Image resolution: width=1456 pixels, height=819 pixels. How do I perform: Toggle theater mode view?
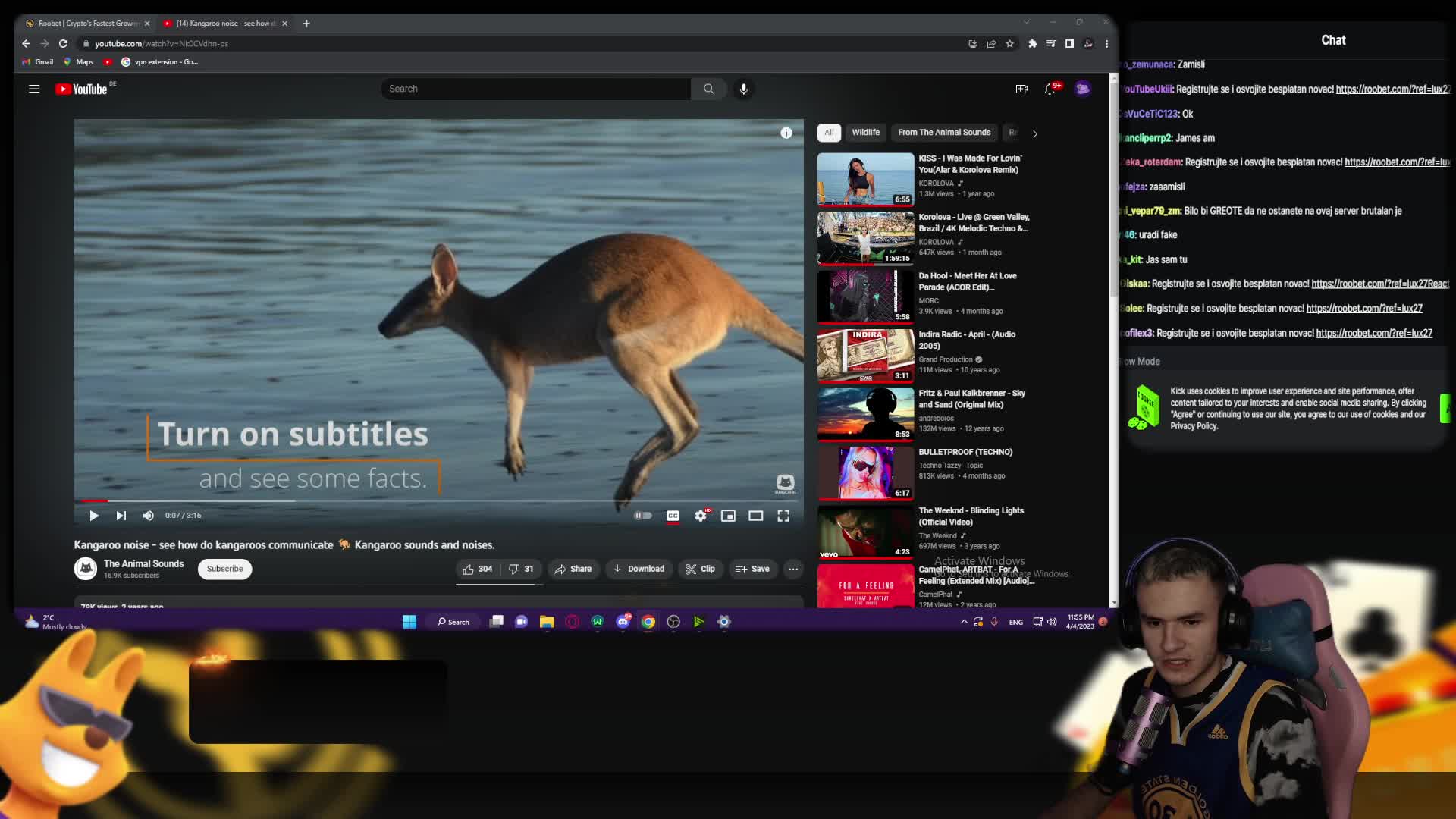click(756, 516)
